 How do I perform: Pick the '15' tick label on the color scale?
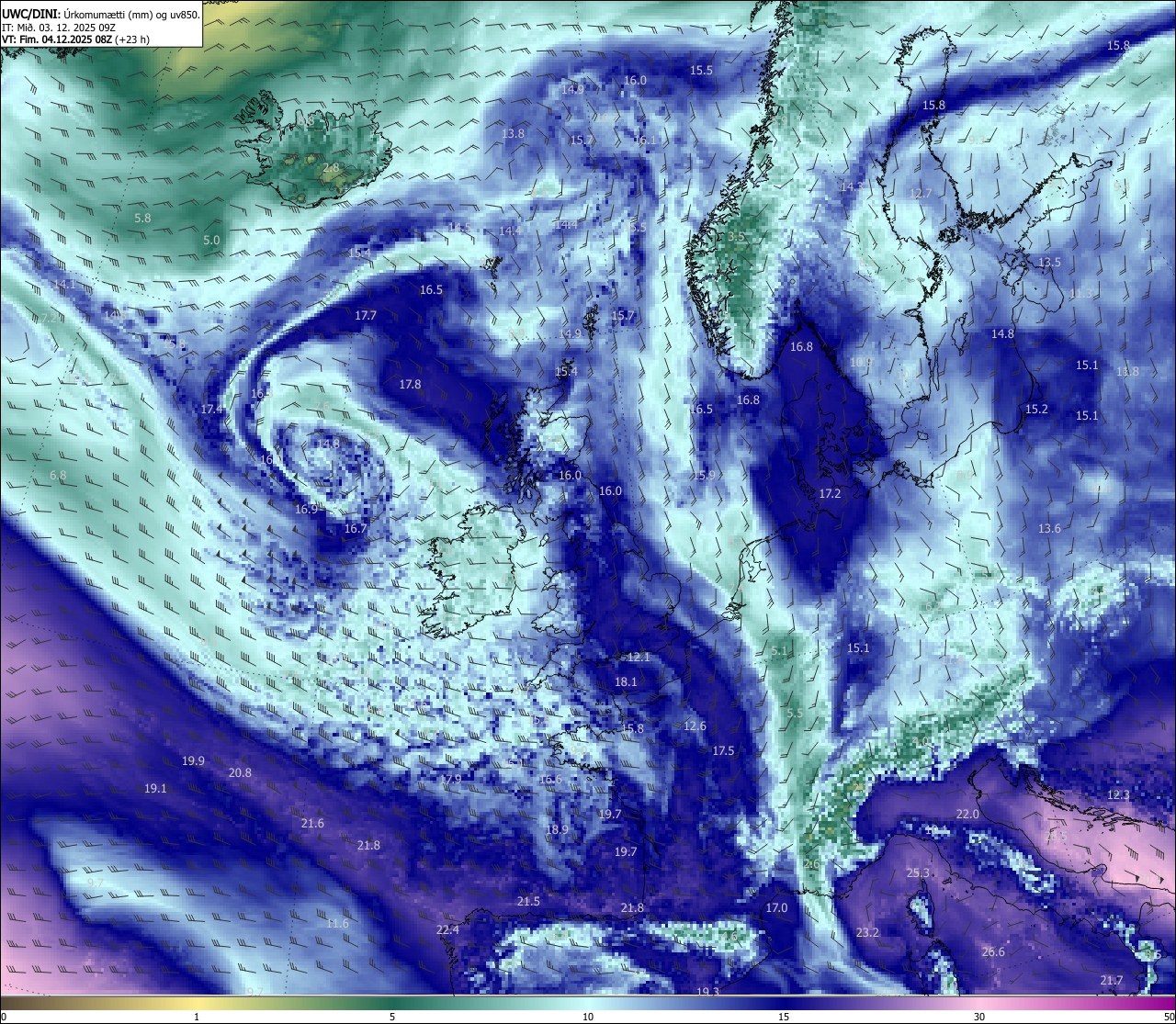784,1017
